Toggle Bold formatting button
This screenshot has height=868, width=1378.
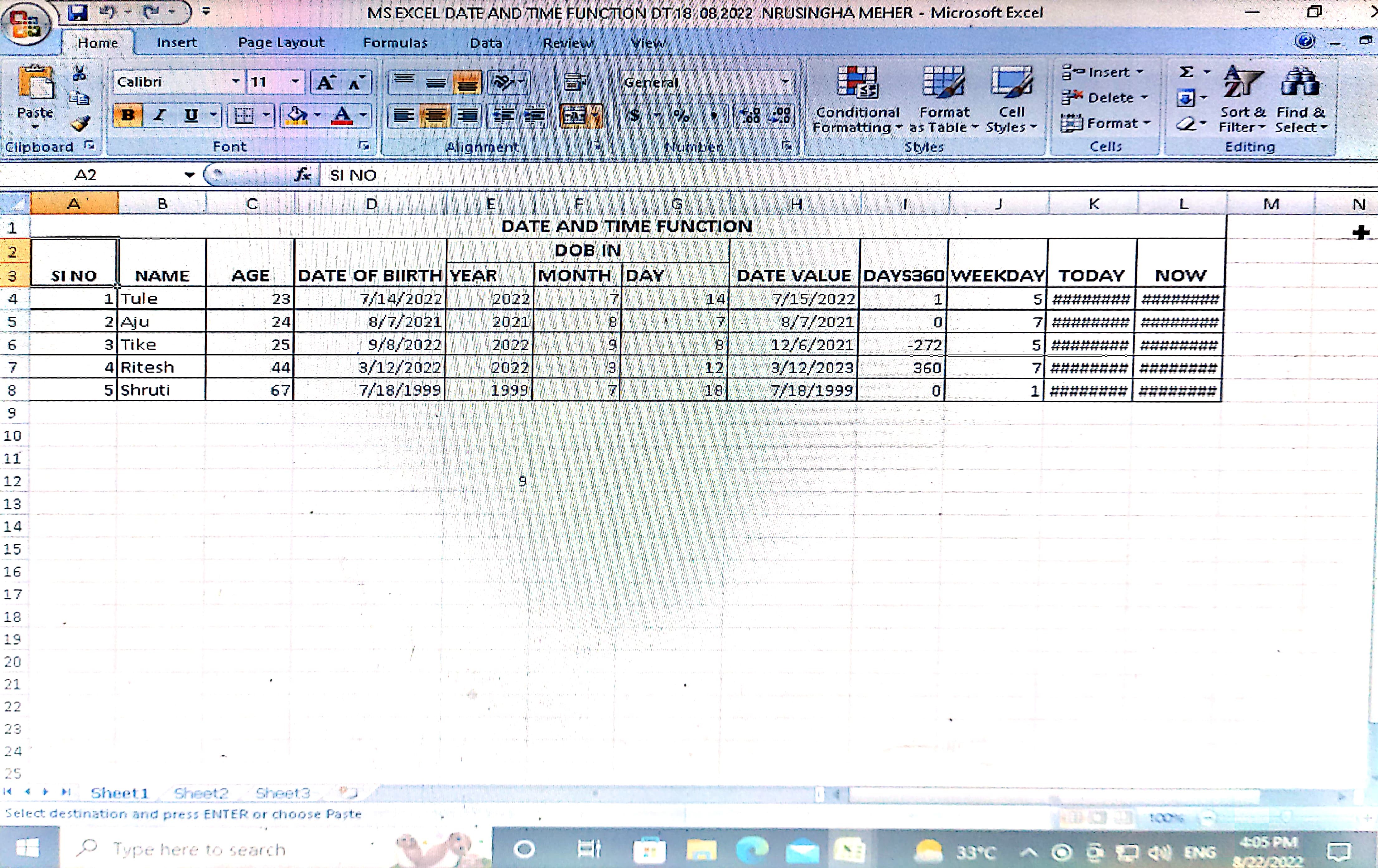tap(128, 116)
